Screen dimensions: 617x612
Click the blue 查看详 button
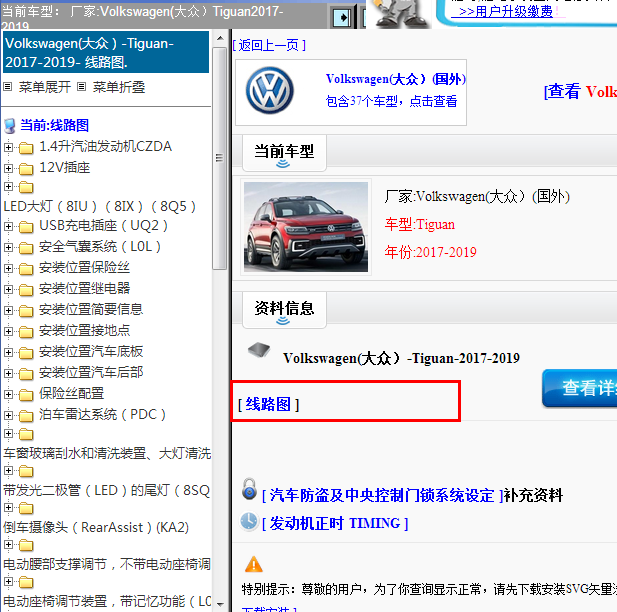point(580,388)
